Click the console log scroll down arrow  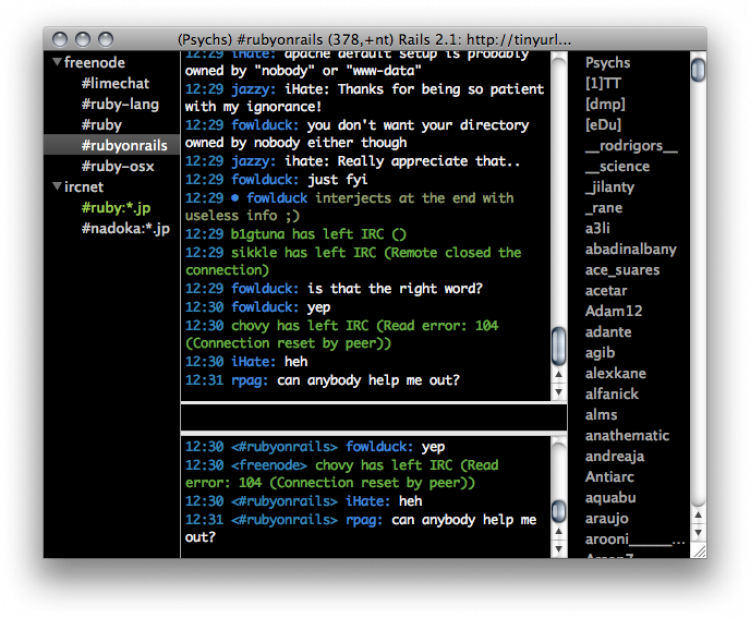pos(559,549)
